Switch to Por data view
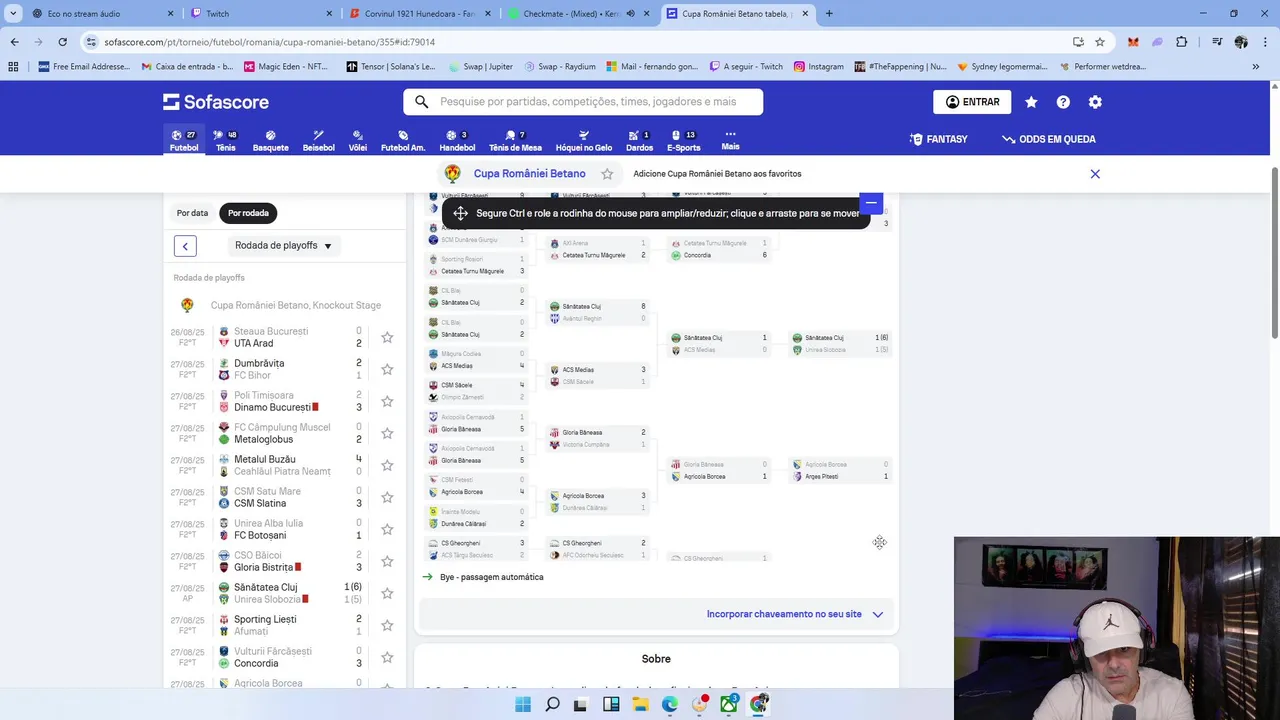This screenshot has width=1280, height=720. coord(193,213)
